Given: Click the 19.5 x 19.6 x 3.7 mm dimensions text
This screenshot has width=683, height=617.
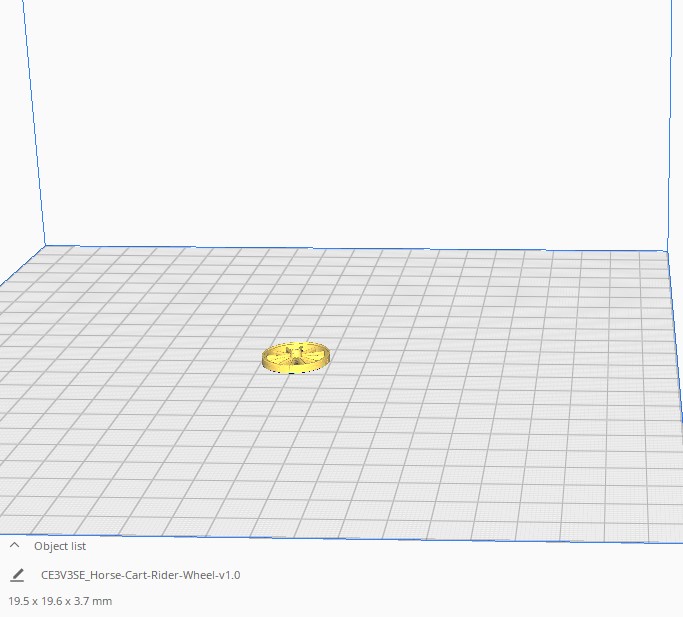Looking at the screenshot, I should point(60,601).
